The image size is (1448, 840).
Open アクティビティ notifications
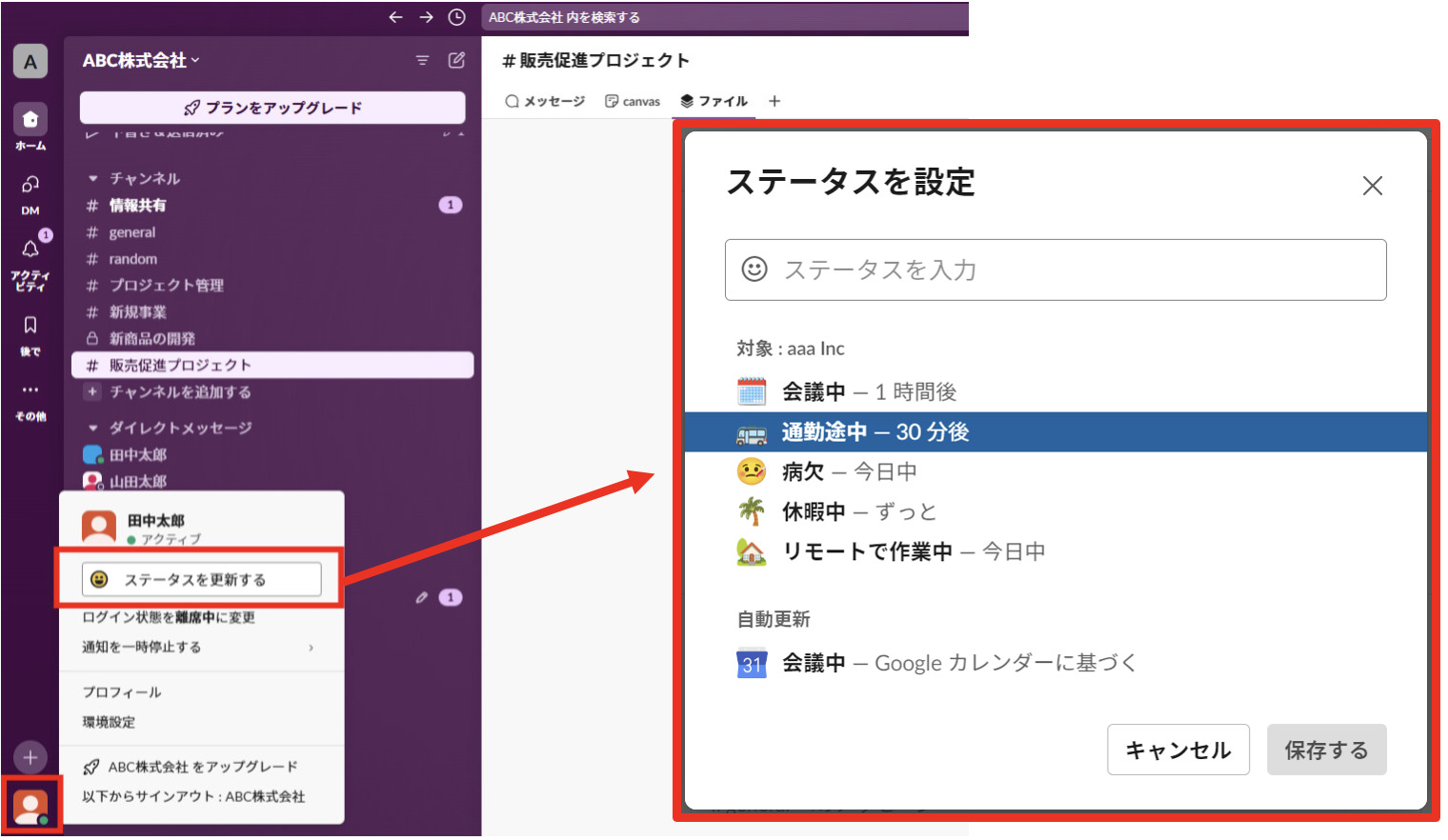pos(30,250)
